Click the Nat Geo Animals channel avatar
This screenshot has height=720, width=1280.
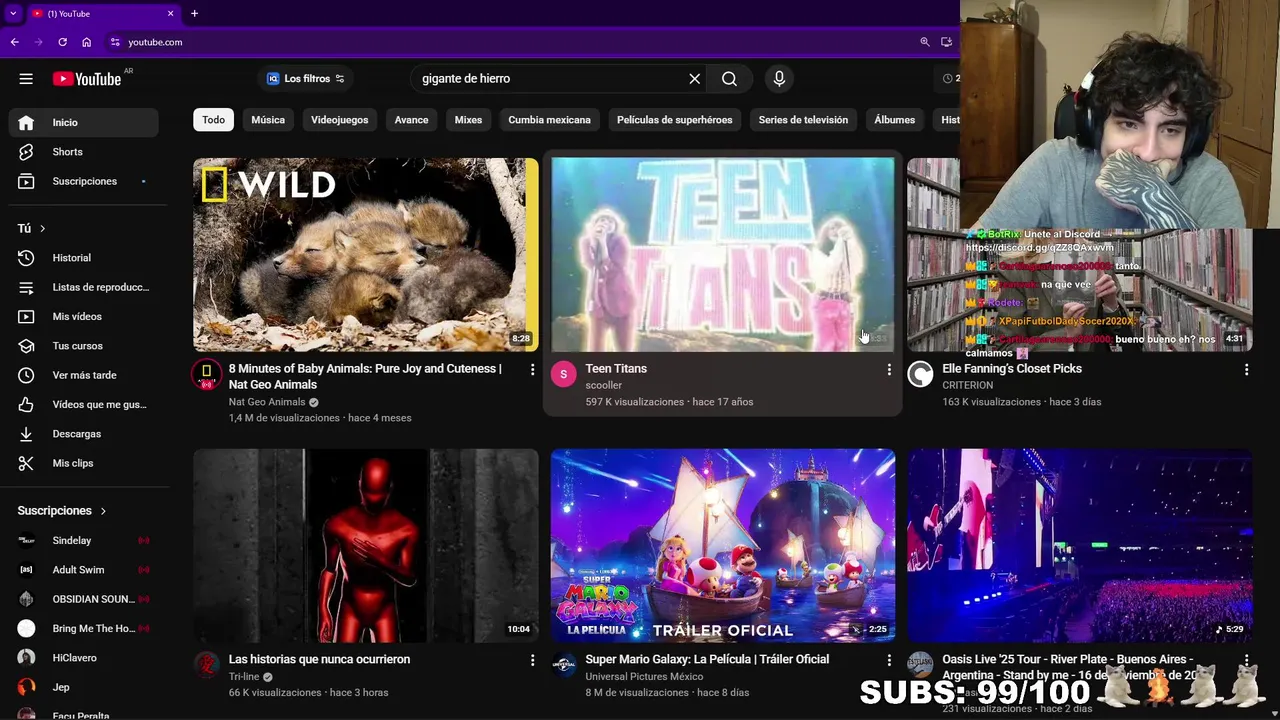(206, 374)
